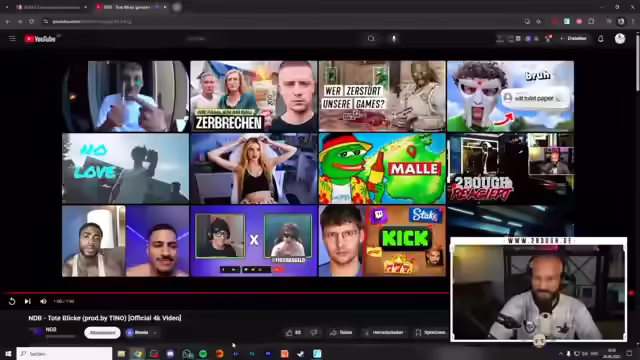This screenshot has height=360, width=640.
Task: Open Chrome from the taskbar
Action: [x=138, y=354]
